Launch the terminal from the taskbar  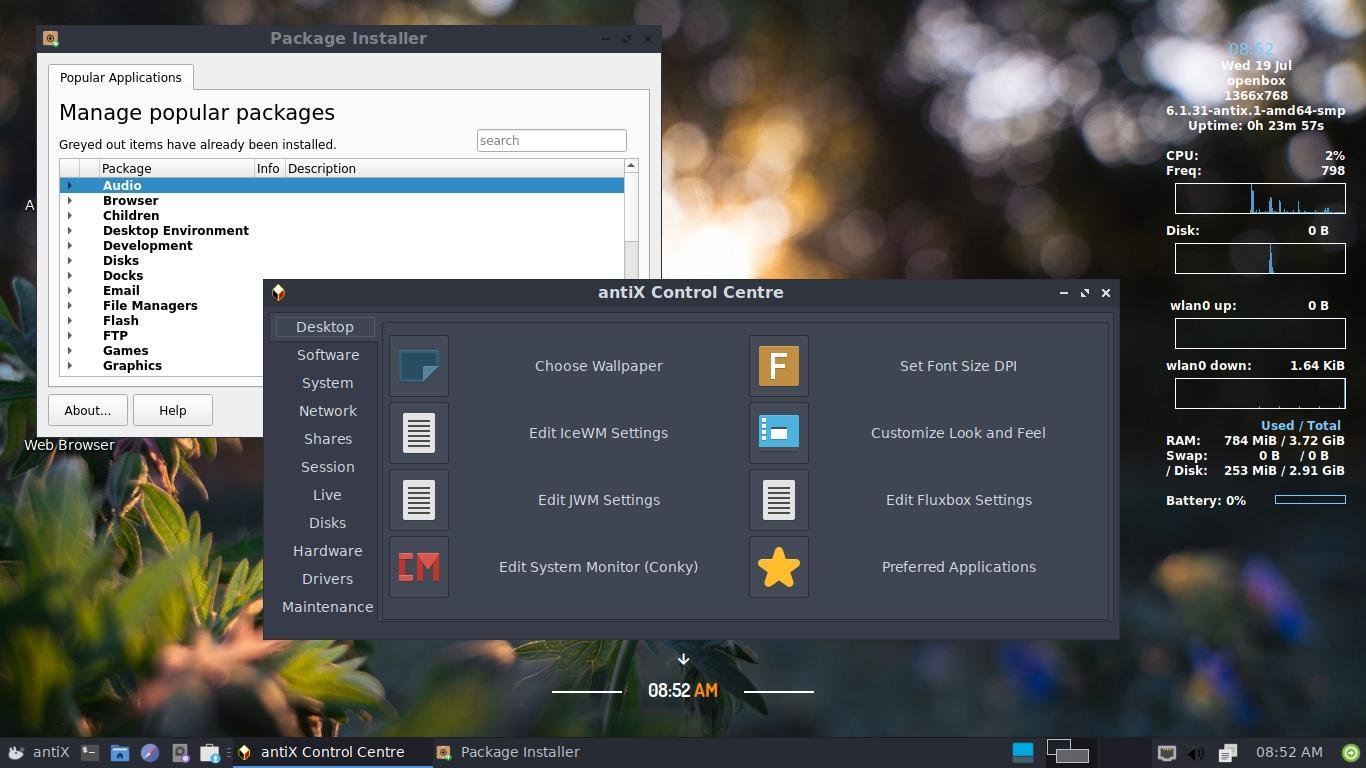tap(90, 752)
